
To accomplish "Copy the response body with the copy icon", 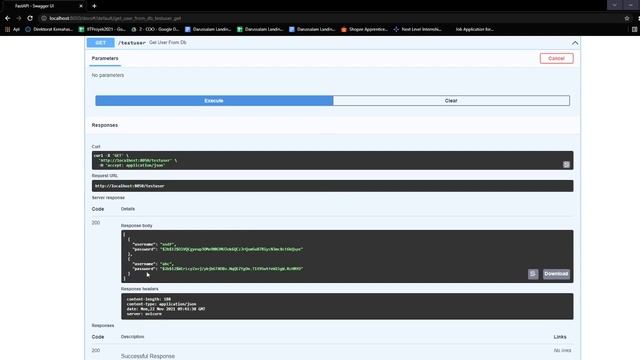I will 533,274.
